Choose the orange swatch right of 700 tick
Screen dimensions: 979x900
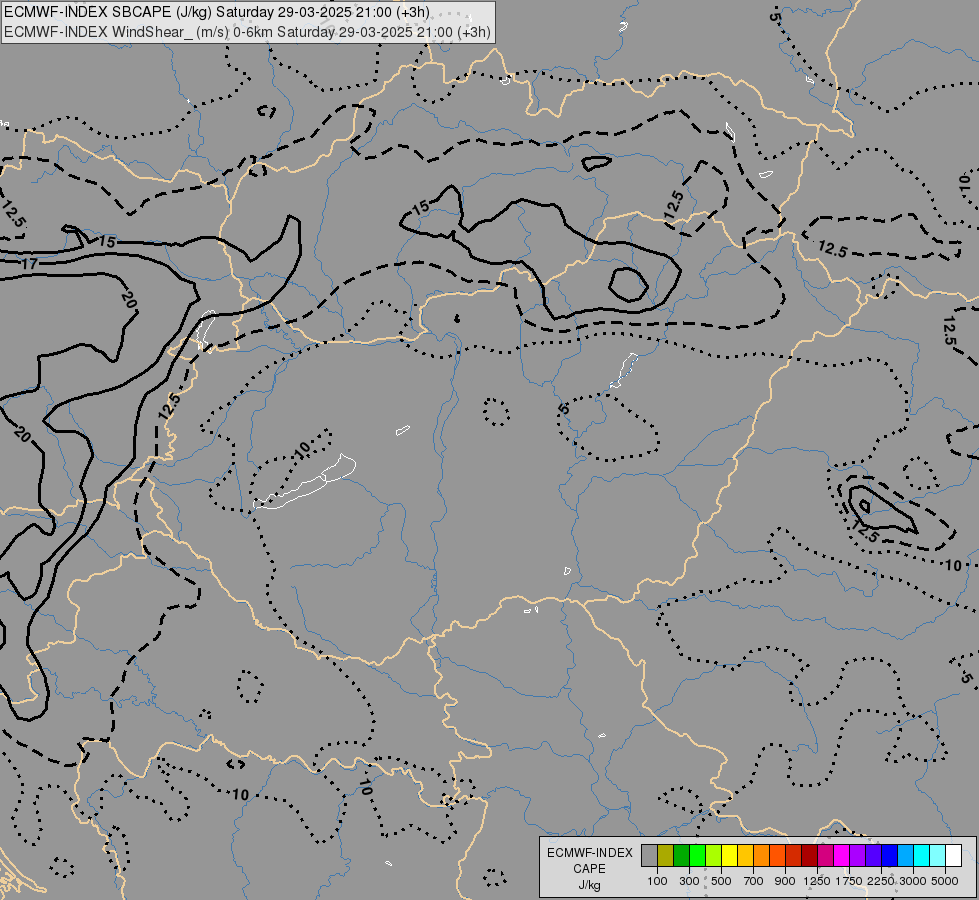click(761, 855)
